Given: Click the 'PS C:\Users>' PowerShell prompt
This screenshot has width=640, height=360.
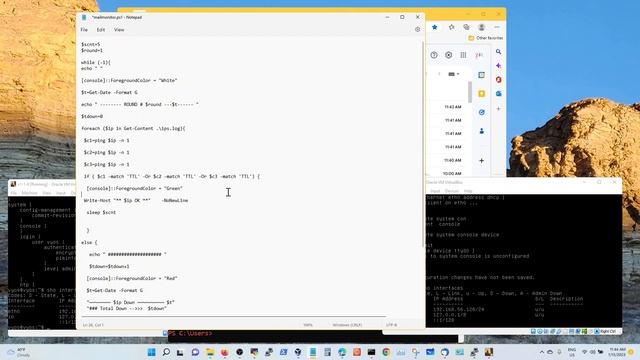Looking at the screenshot, I should pyautogui.click(x=191, y=333).
